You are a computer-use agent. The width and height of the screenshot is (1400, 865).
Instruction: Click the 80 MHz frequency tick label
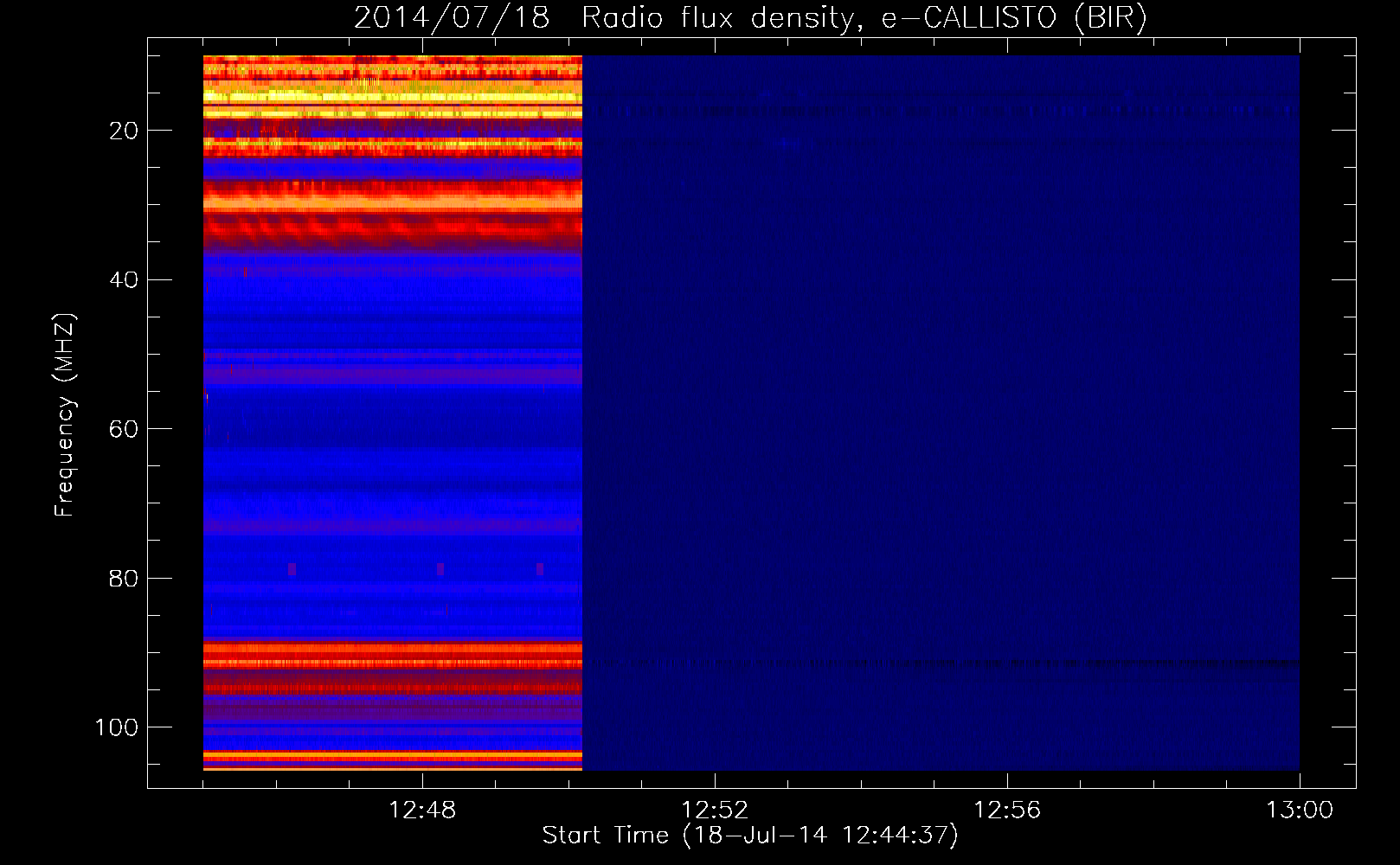tap(124, 579)
